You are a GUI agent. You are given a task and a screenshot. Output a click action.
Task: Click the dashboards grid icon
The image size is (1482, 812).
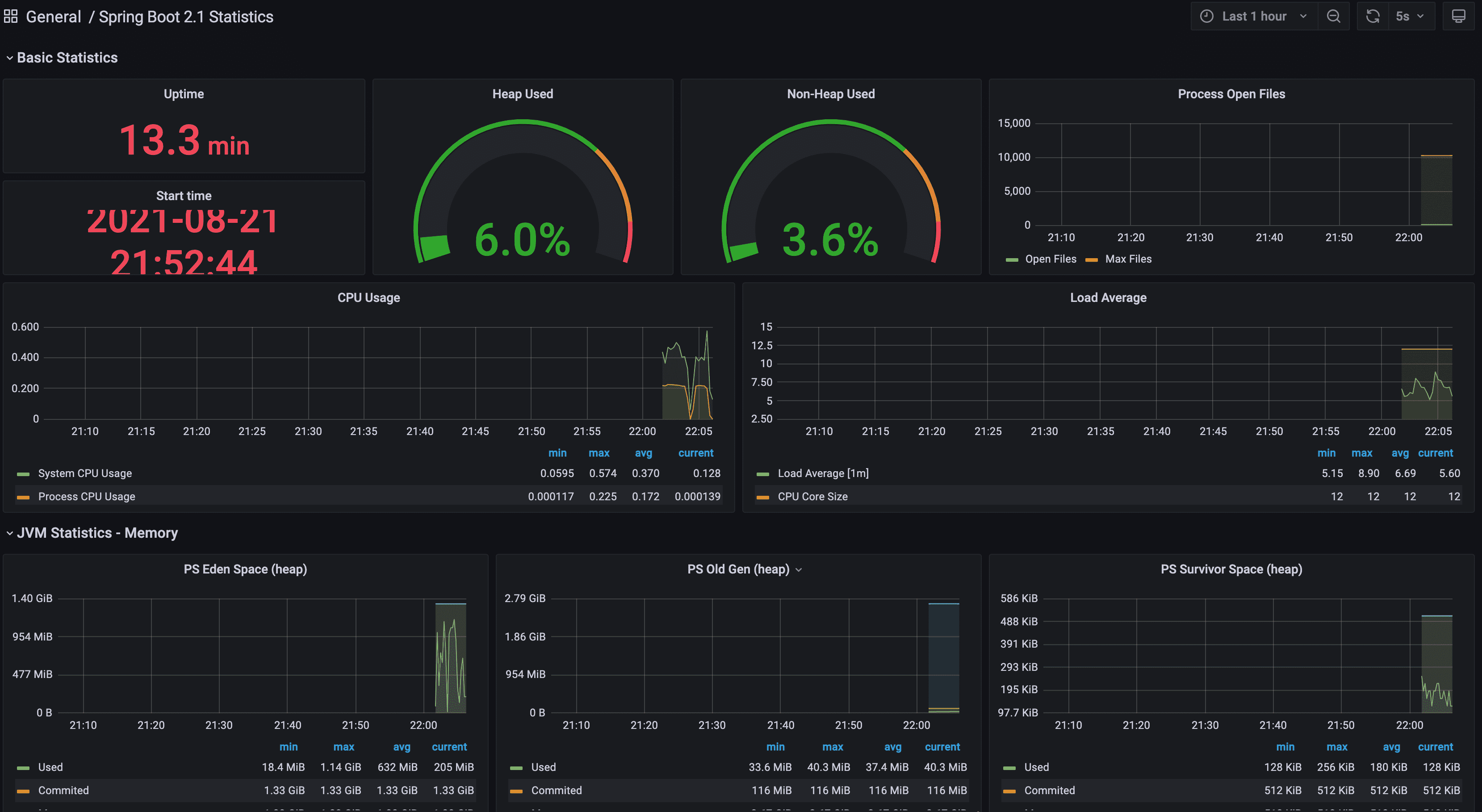pyautogui.click(x=11, y=16)
